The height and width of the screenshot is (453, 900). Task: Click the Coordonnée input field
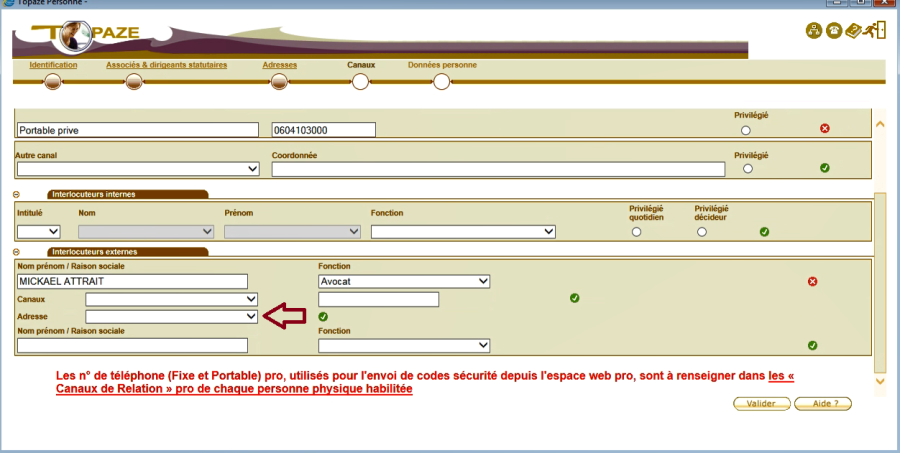pos(498,169)
